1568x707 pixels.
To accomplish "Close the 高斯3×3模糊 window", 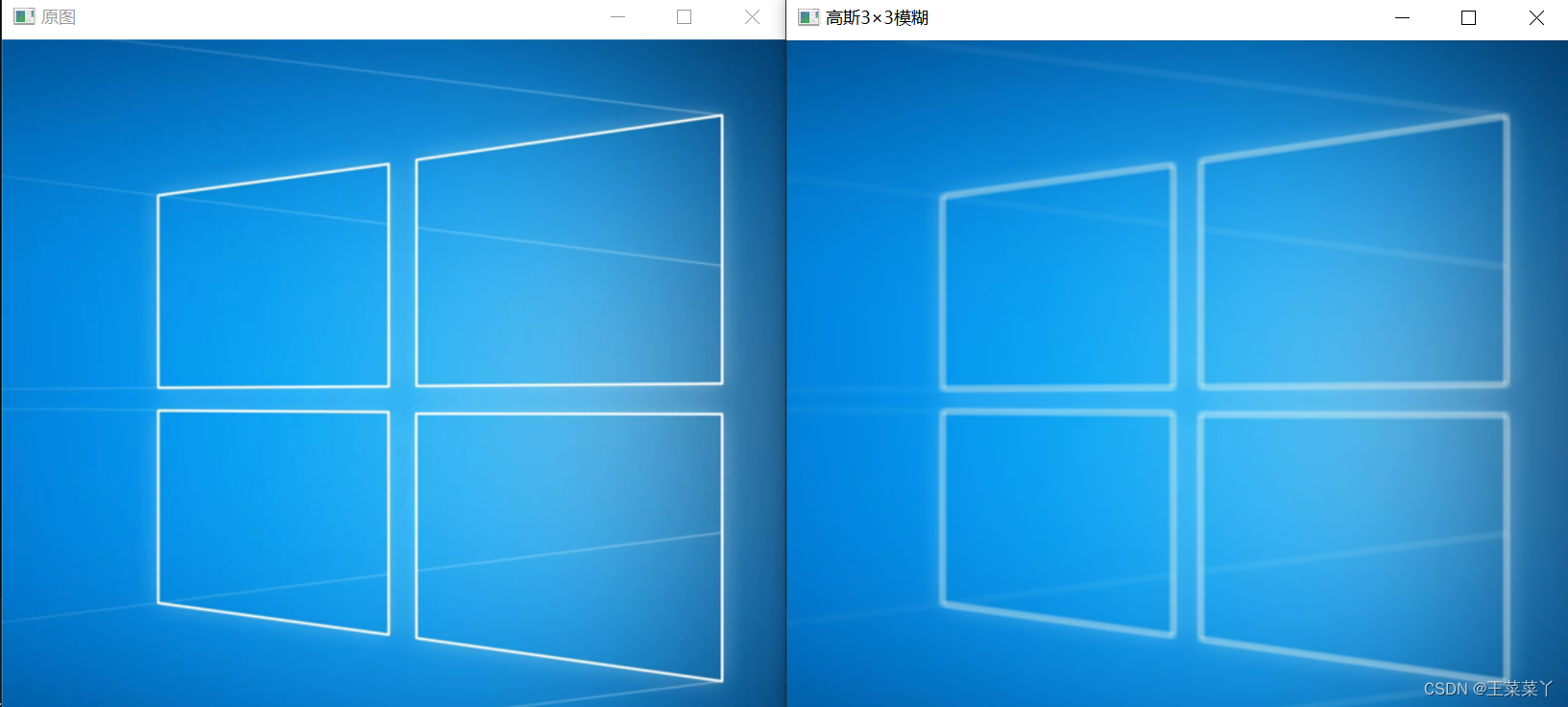I will (1536, 17).
